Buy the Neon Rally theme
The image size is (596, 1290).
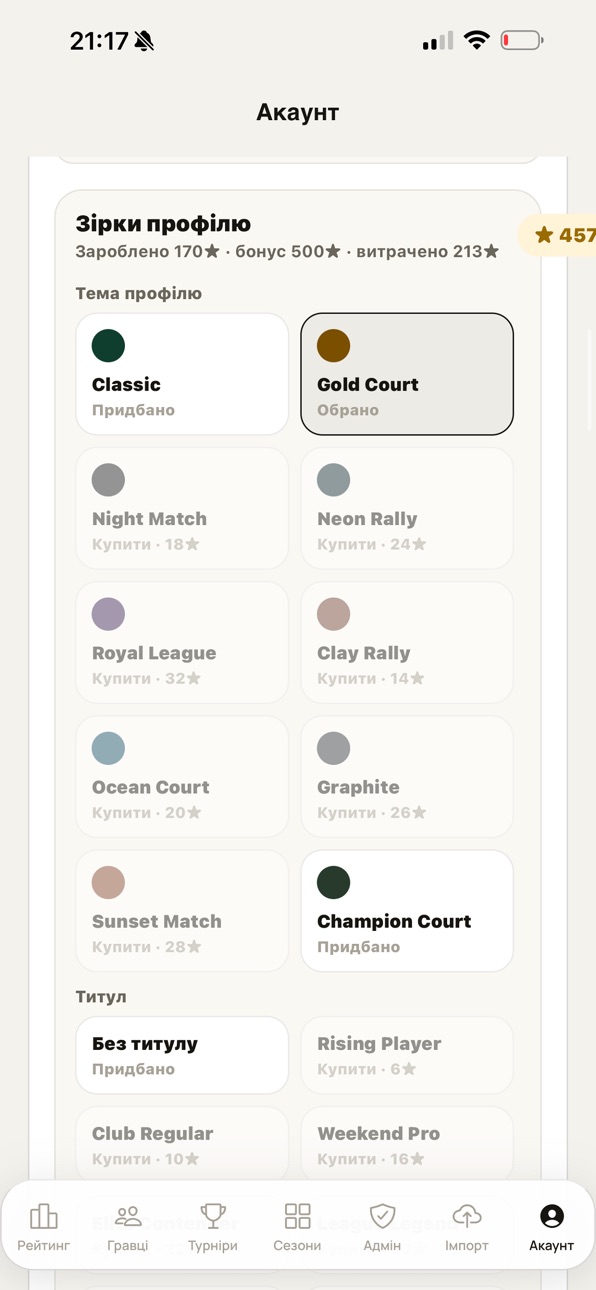pos(407,508)
